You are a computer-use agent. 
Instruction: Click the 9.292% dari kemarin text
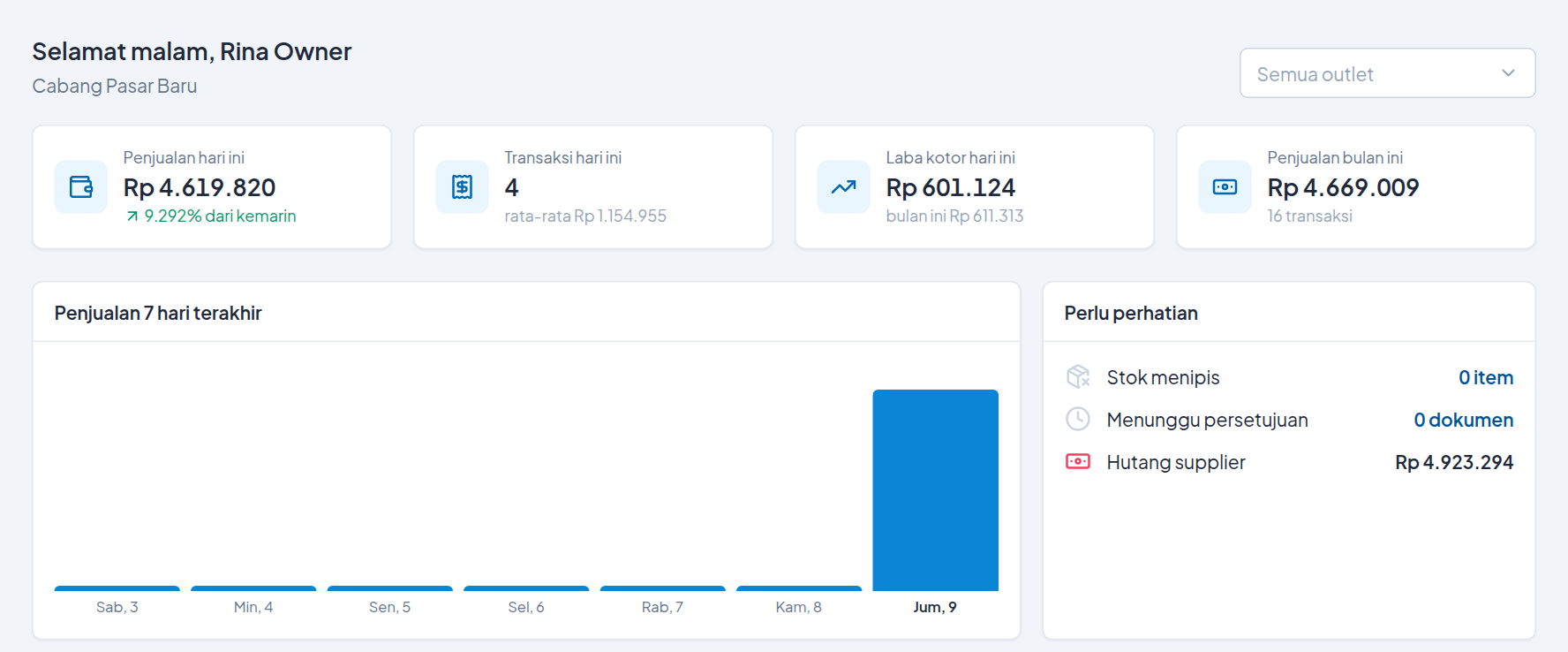pos(220,216)
